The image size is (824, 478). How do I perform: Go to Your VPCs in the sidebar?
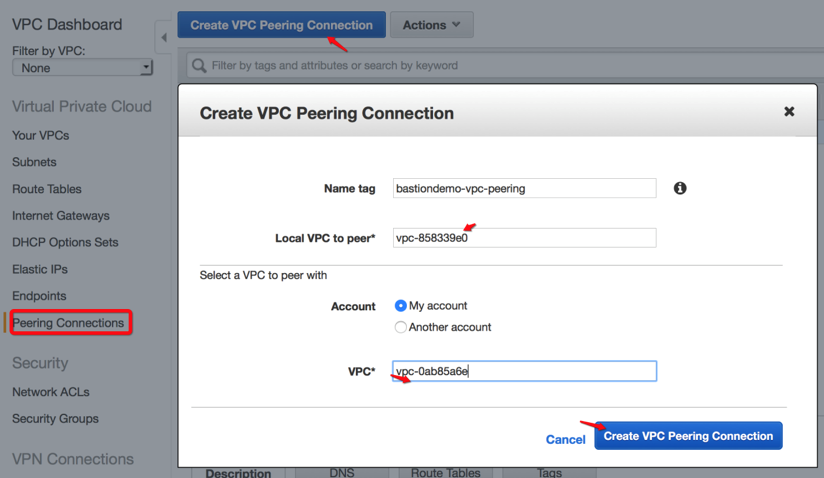coord(40,135)
